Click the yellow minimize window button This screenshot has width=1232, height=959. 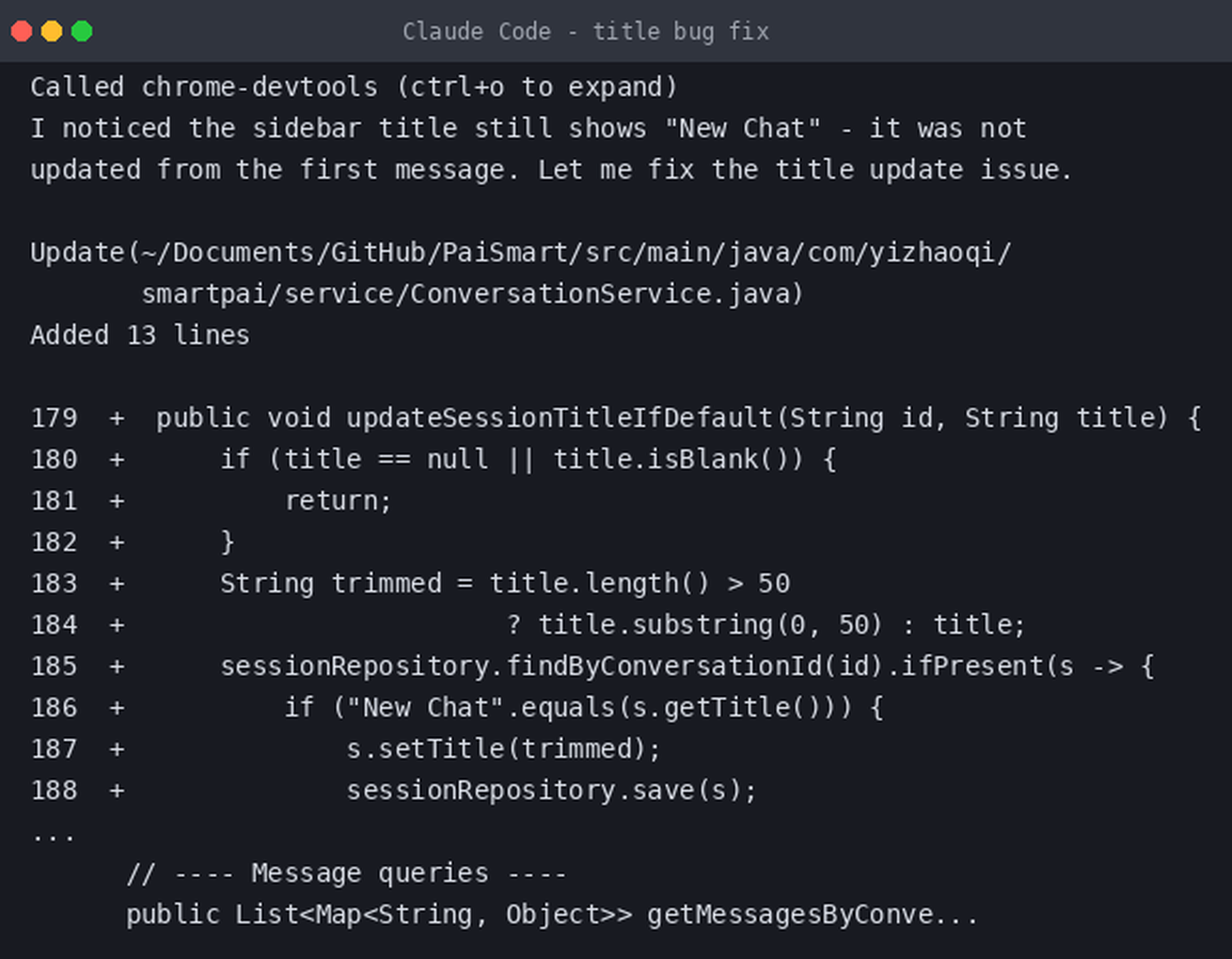pyautogui.click(x=52, y=31)
